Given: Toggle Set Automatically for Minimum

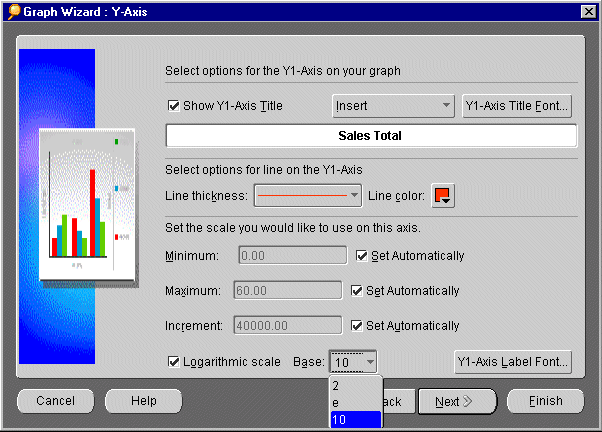Looking at the screenshot, I should click(x=362, y=256).
